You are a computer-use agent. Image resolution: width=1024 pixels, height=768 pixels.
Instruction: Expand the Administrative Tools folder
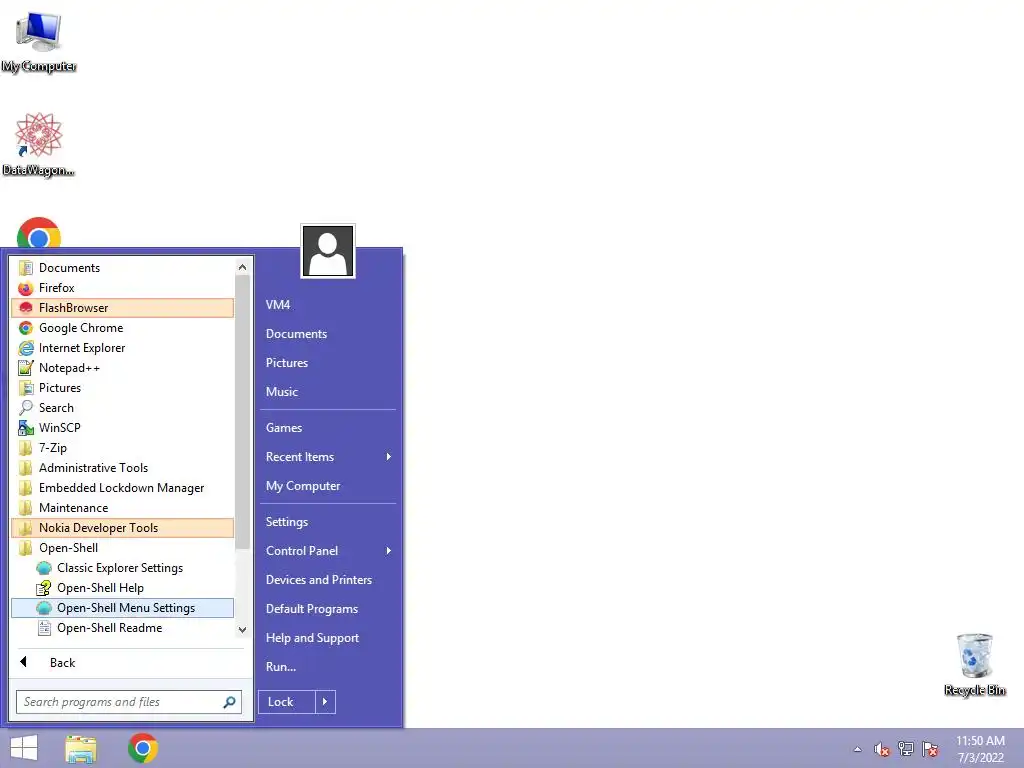point(122,468)
